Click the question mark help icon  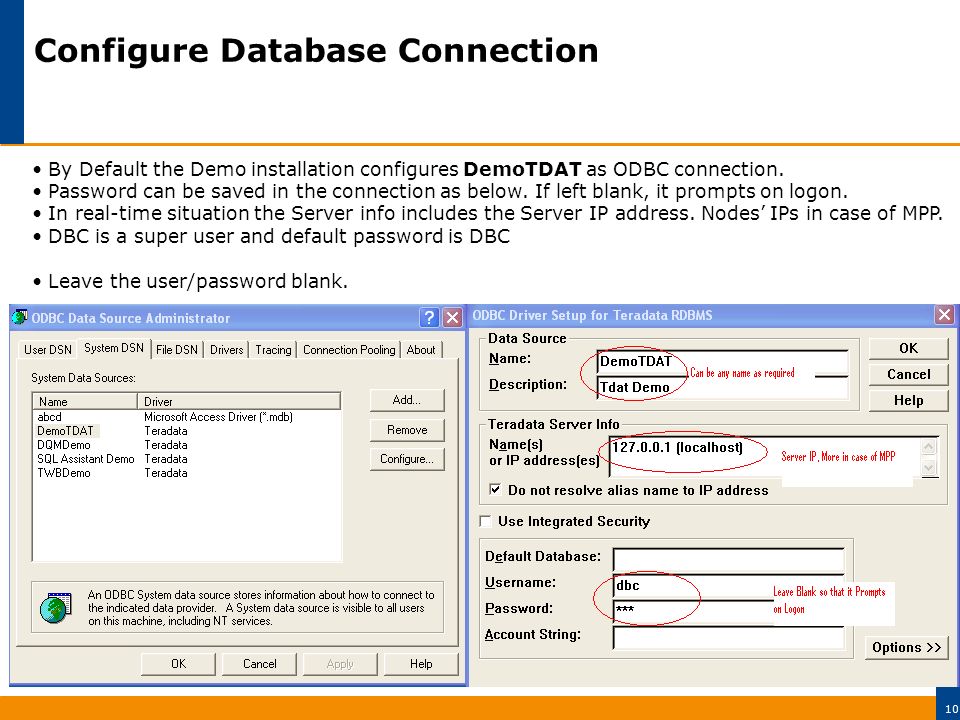(x=429, y=317)
